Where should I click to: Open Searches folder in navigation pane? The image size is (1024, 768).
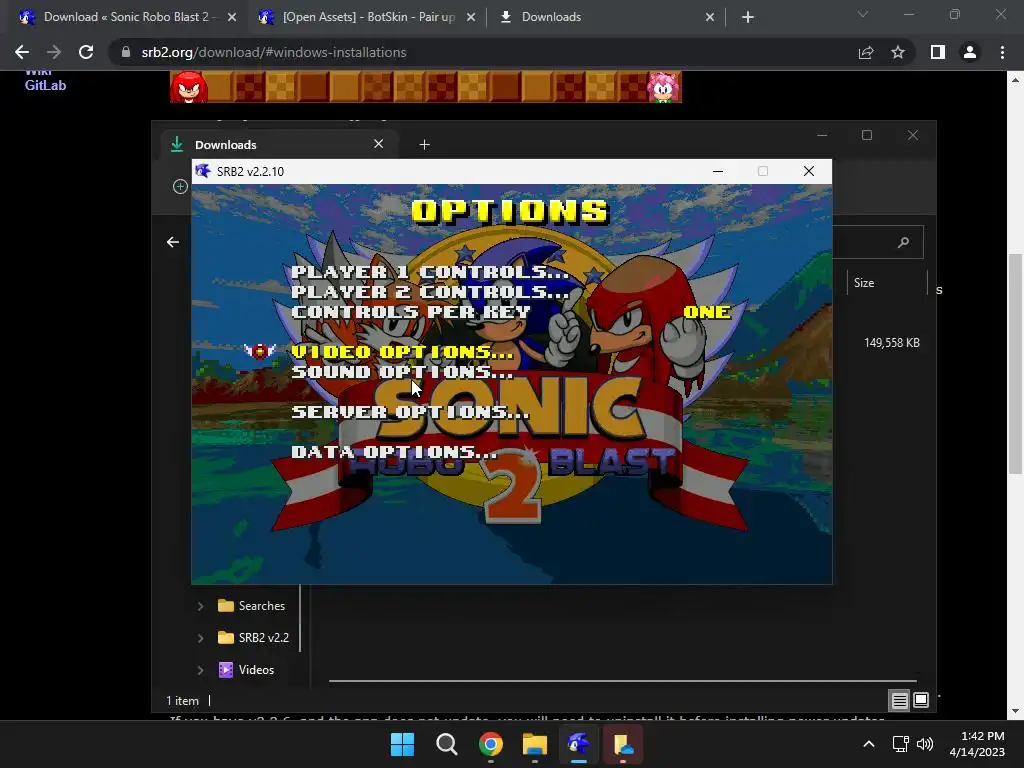tap(253, 606)
